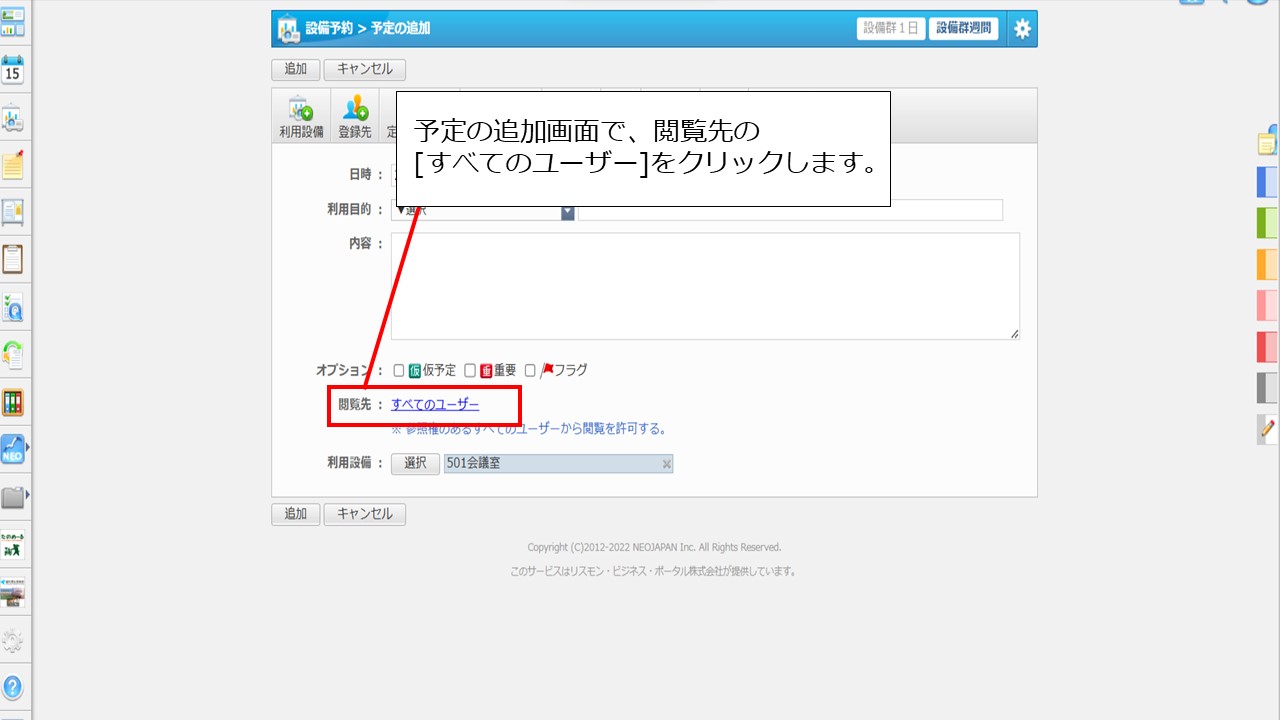The width and height of the screenshot is (1280, 720).
Task: Click the 登録先 toolbar icon
Action: 355,117
